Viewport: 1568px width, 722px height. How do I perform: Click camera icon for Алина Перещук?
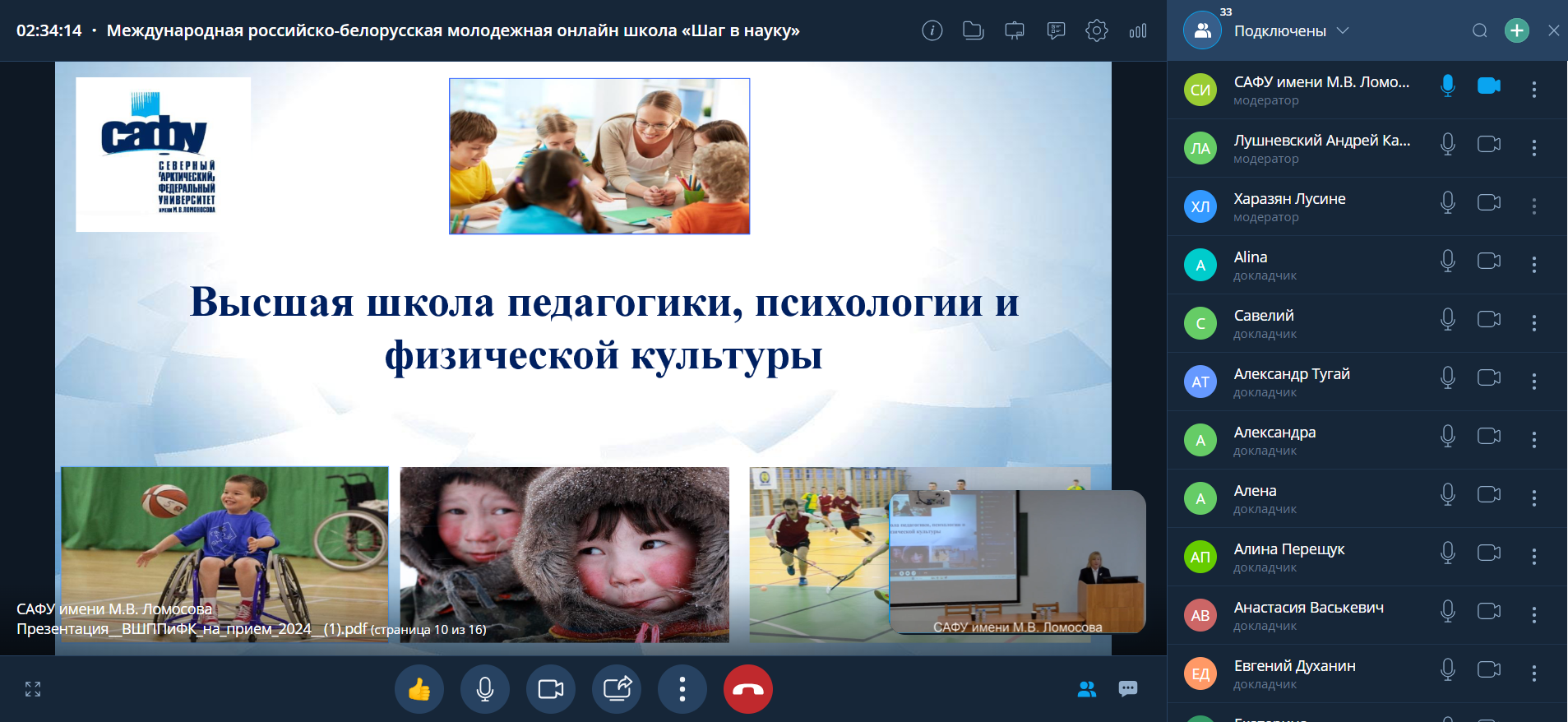click(x=1489, y=553)
